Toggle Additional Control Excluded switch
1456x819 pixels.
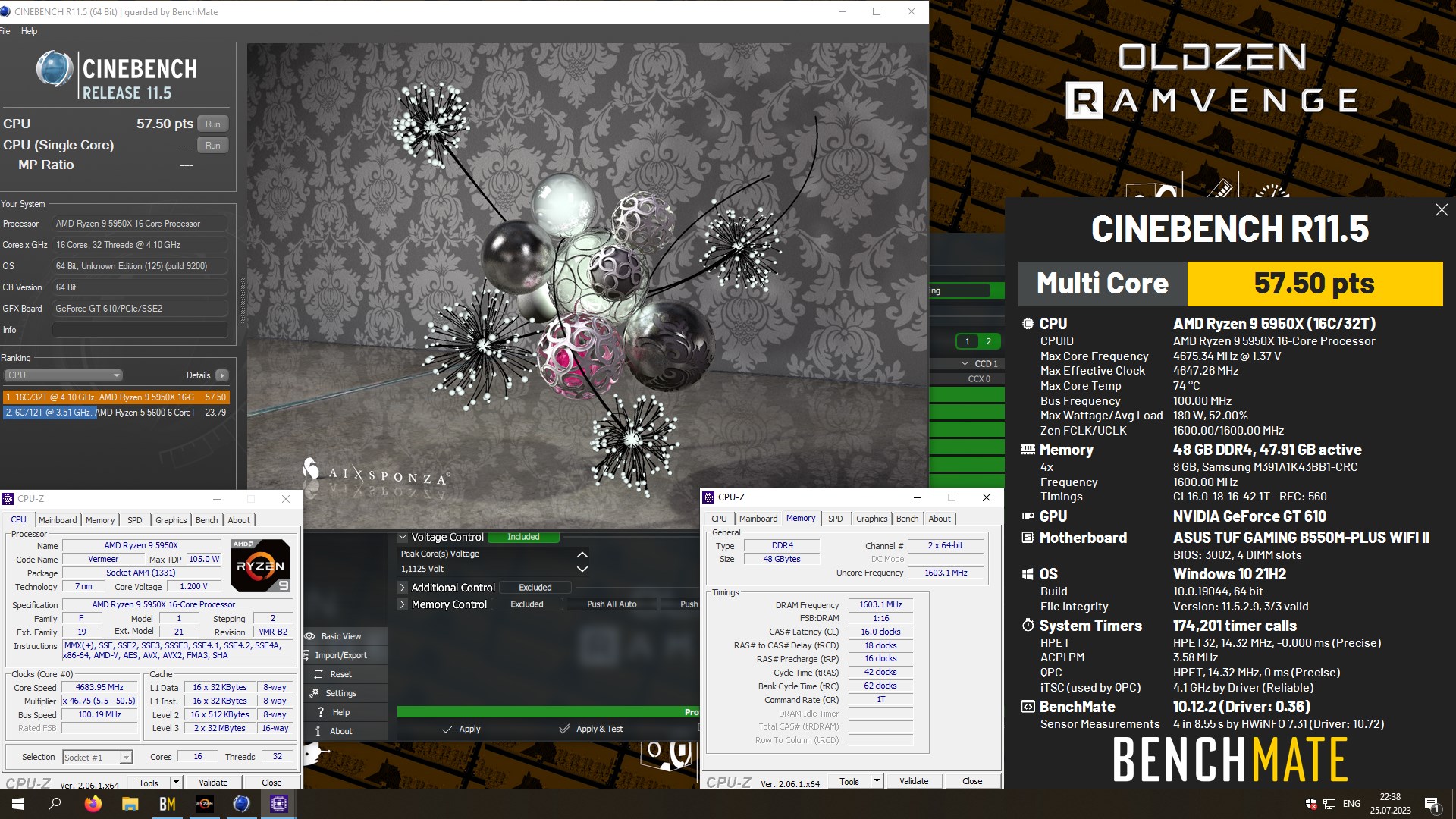coord(535,588)
